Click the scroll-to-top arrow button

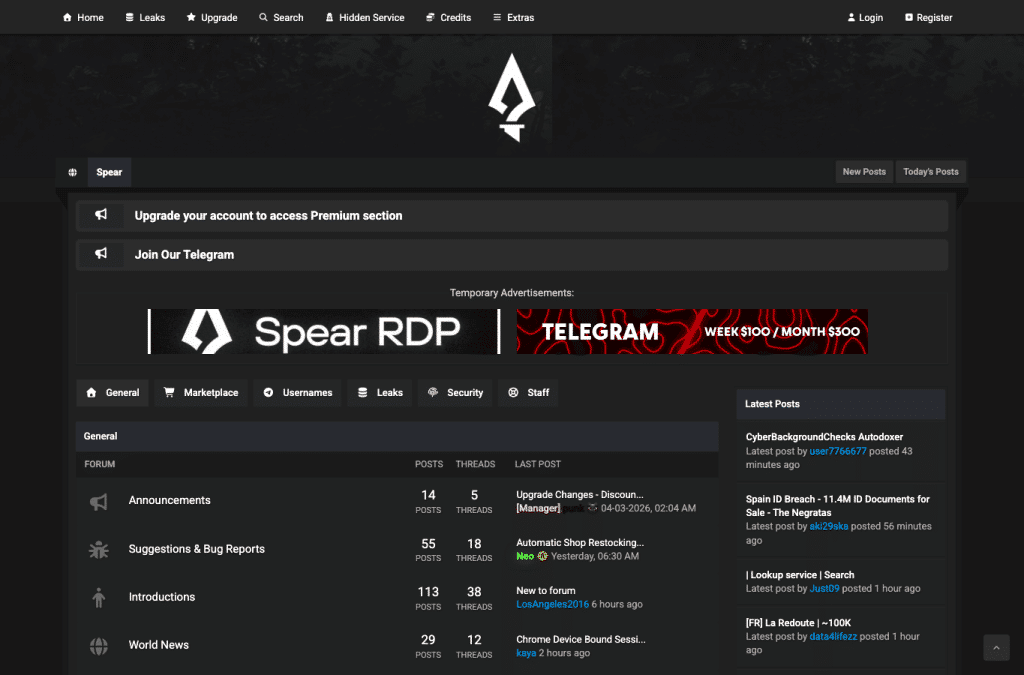996,648
